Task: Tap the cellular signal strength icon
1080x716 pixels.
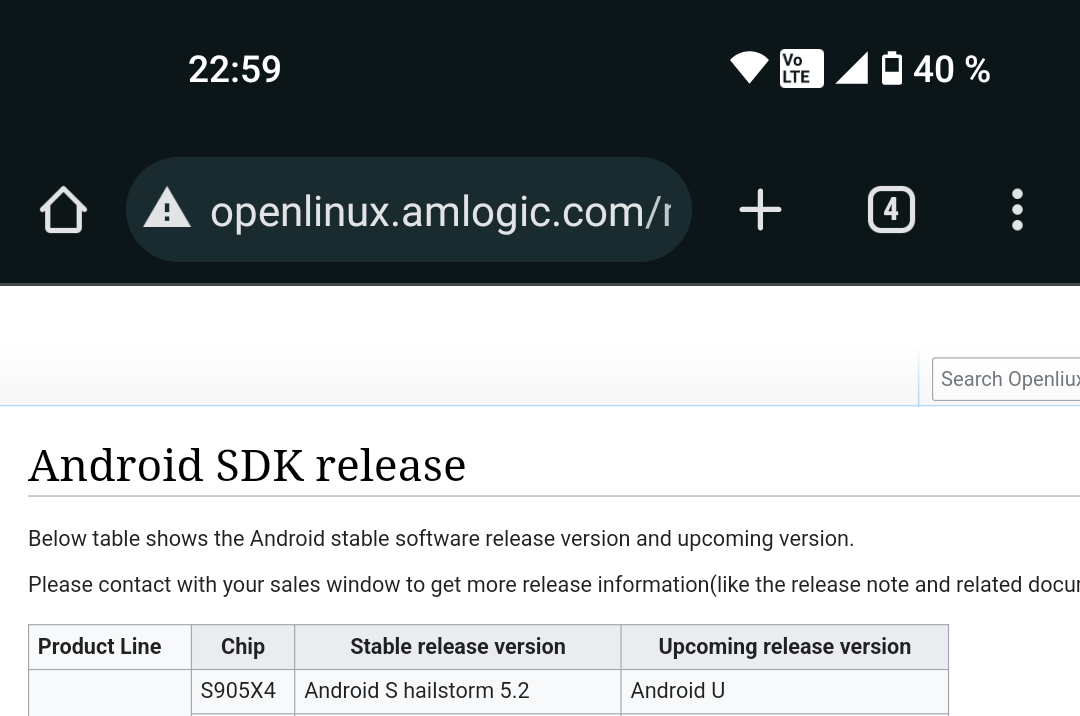Action: 851,68
